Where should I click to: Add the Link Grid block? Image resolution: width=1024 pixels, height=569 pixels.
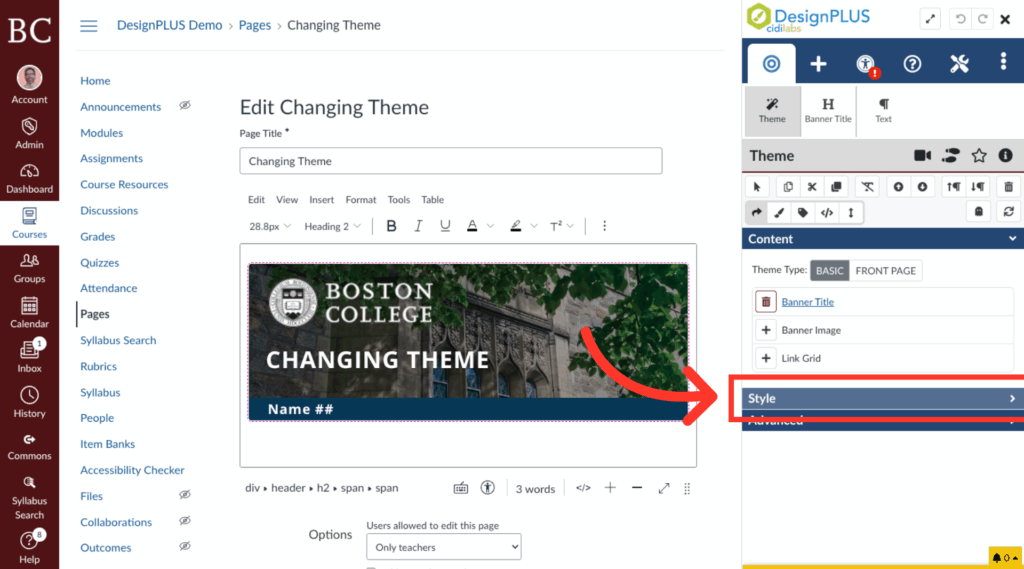766,358
